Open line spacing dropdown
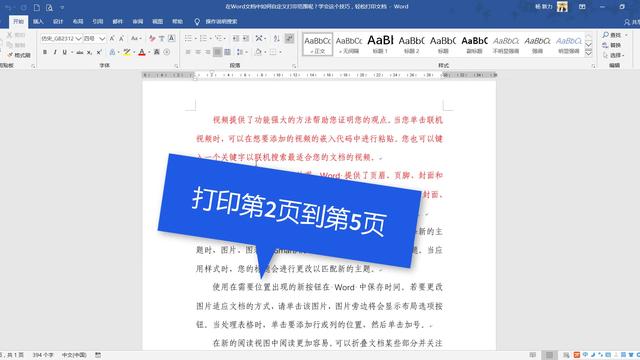 242,52
